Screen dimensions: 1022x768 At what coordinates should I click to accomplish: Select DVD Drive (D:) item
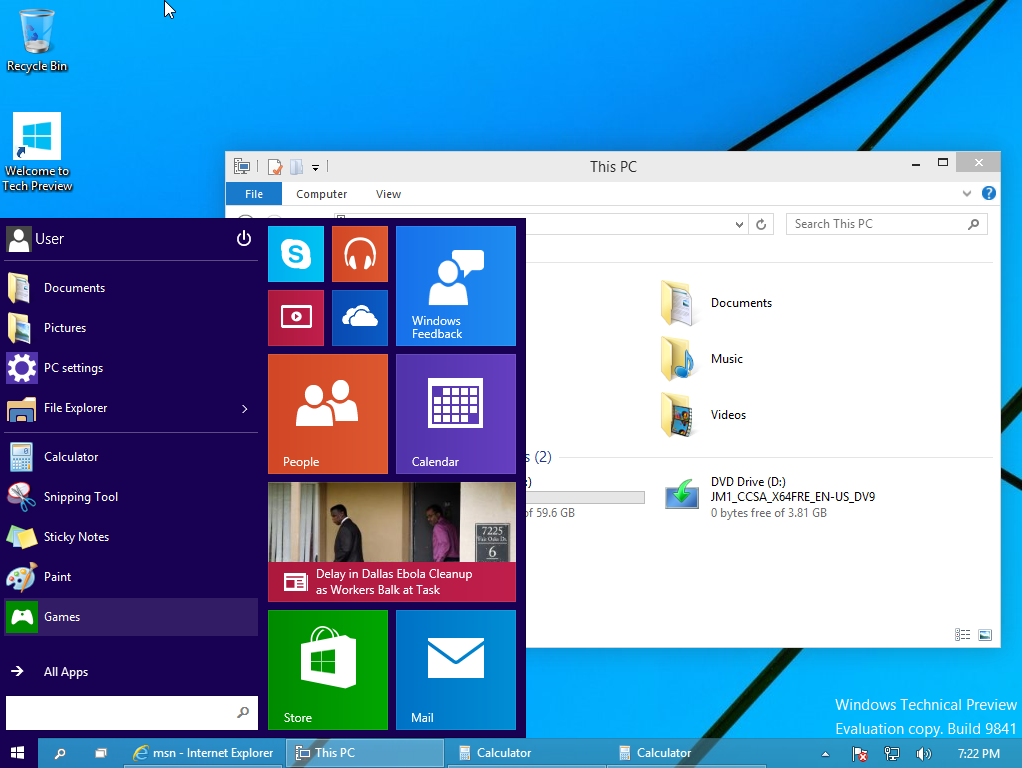click(770, 497)
